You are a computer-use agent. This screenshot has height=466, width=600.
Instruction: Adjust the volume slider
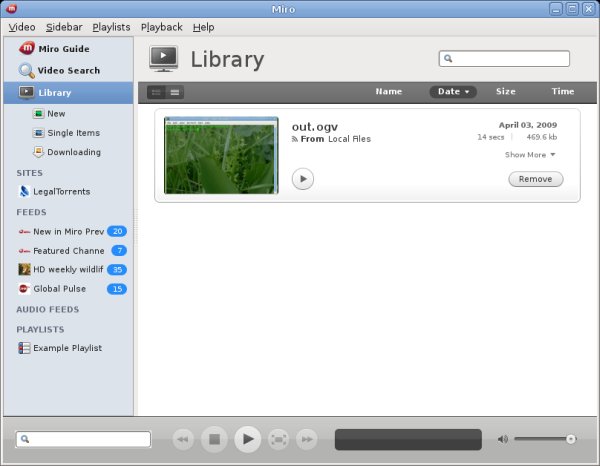pyautogui.click(x=545, y=439)
